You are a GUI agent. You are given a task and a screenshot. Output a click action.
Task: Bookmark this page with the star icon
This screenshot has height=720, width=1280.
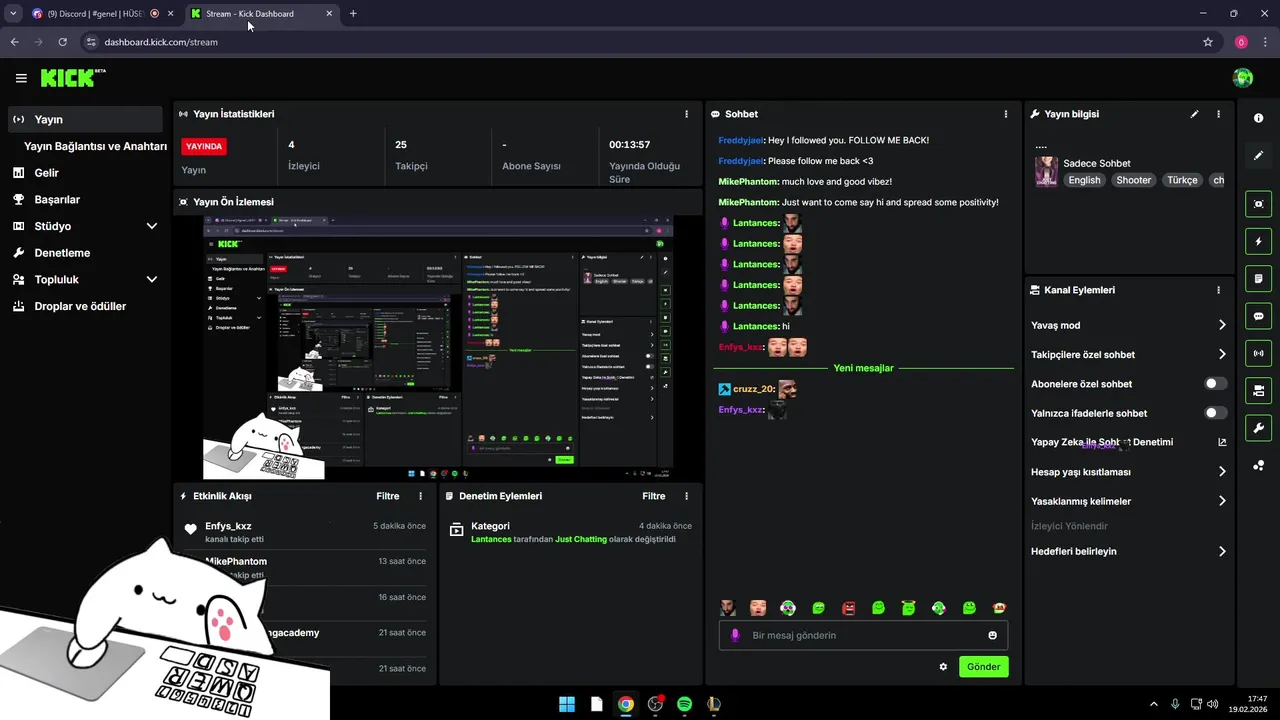[x=1208, y=42]
